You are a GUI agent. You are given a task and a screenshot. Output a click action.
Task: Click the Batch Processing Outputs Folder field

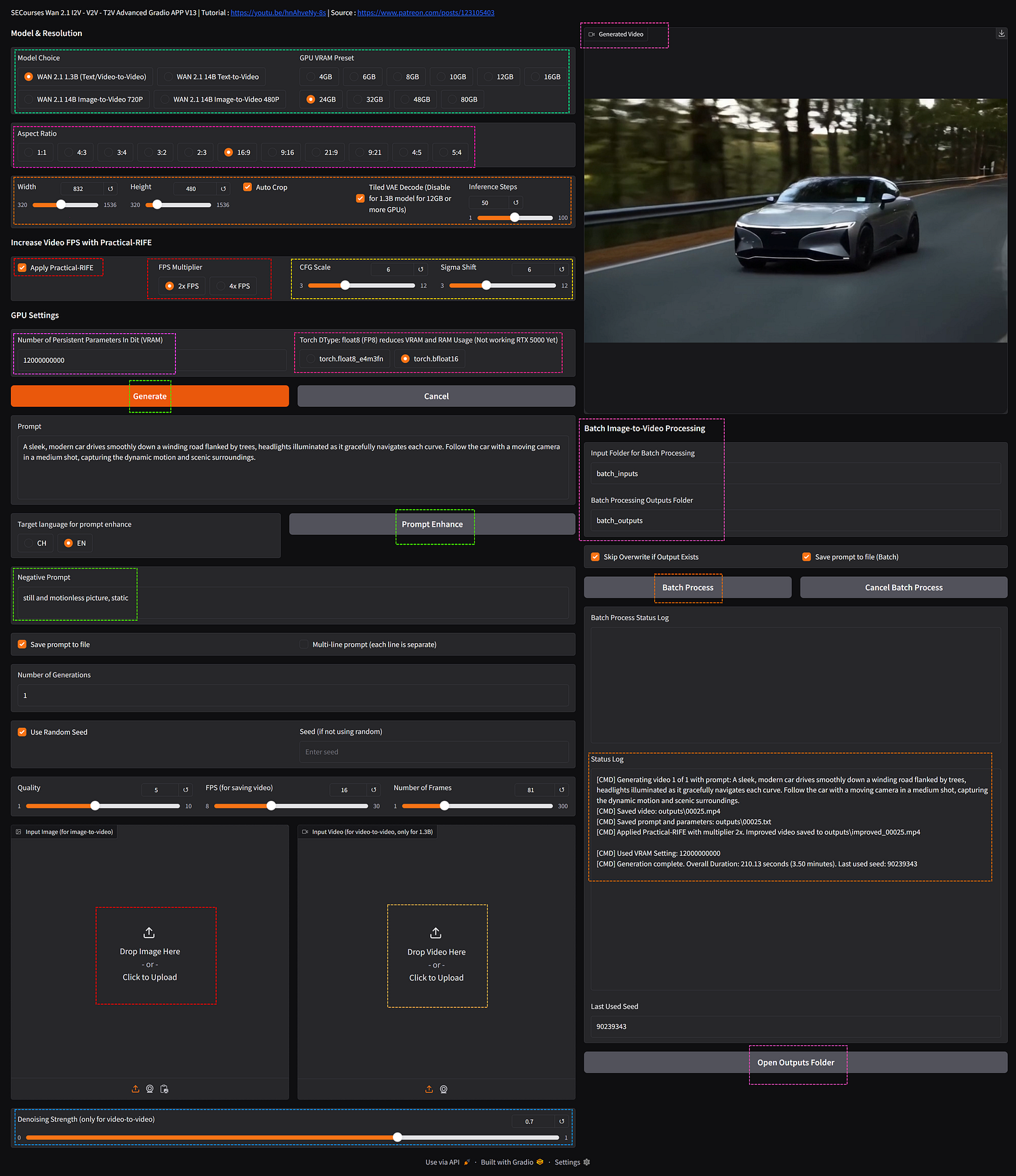[x=796, y=520]
